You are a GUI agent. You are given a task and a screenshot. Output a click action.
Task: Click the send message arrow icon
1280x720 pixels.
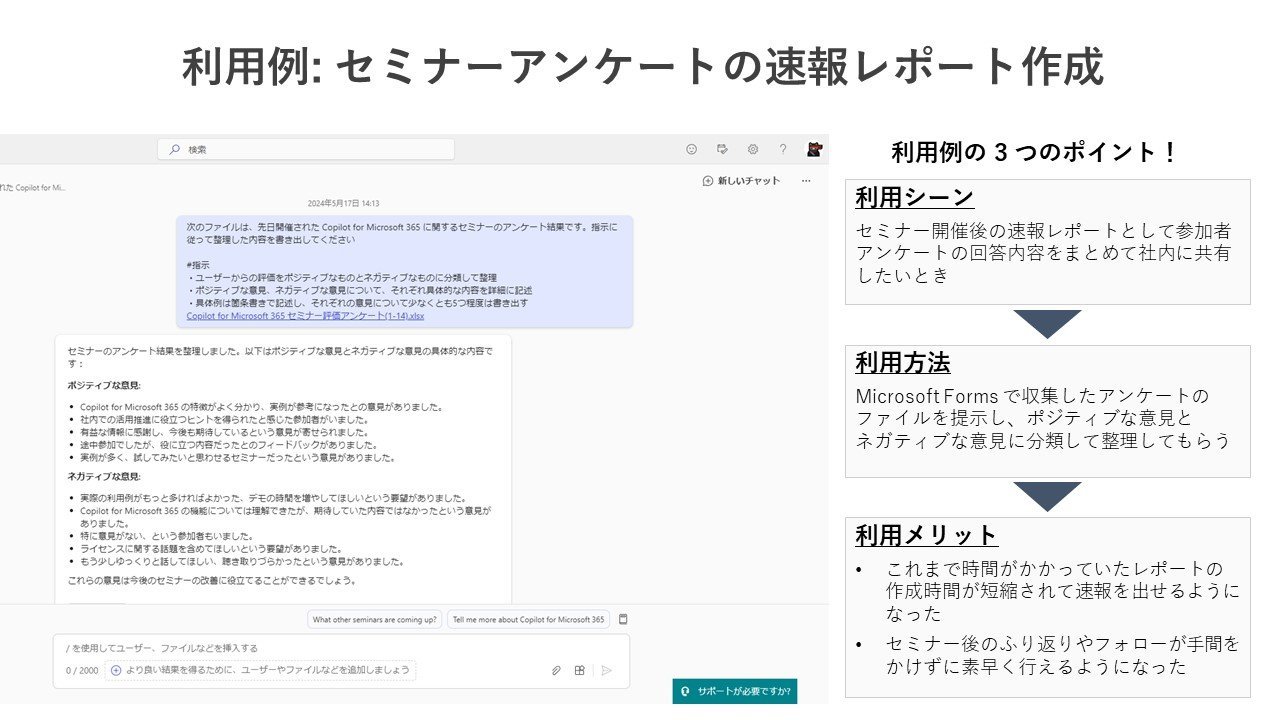point(607,670)
